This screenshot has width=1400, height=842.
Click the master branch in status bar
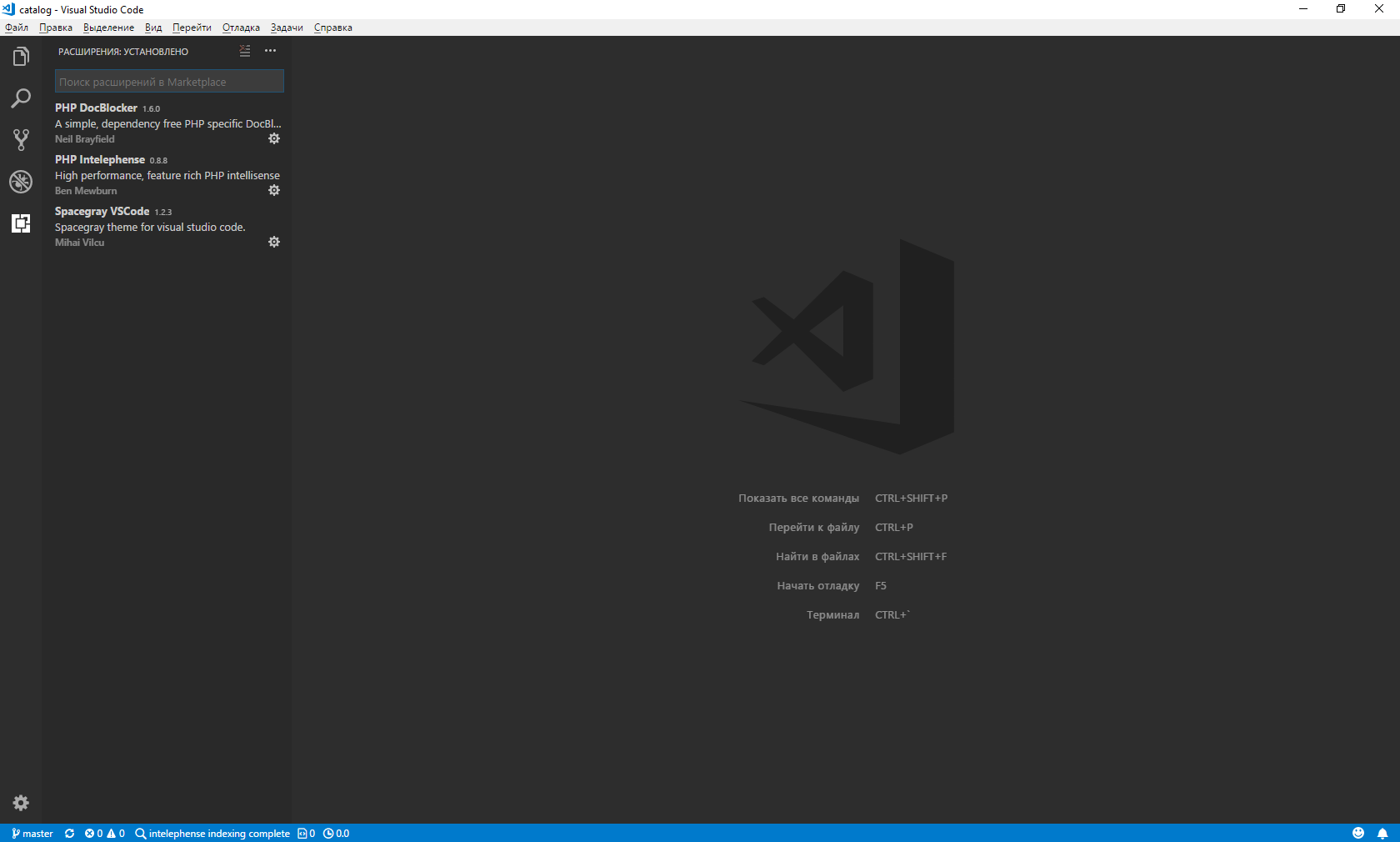click(x=32, y=833)
